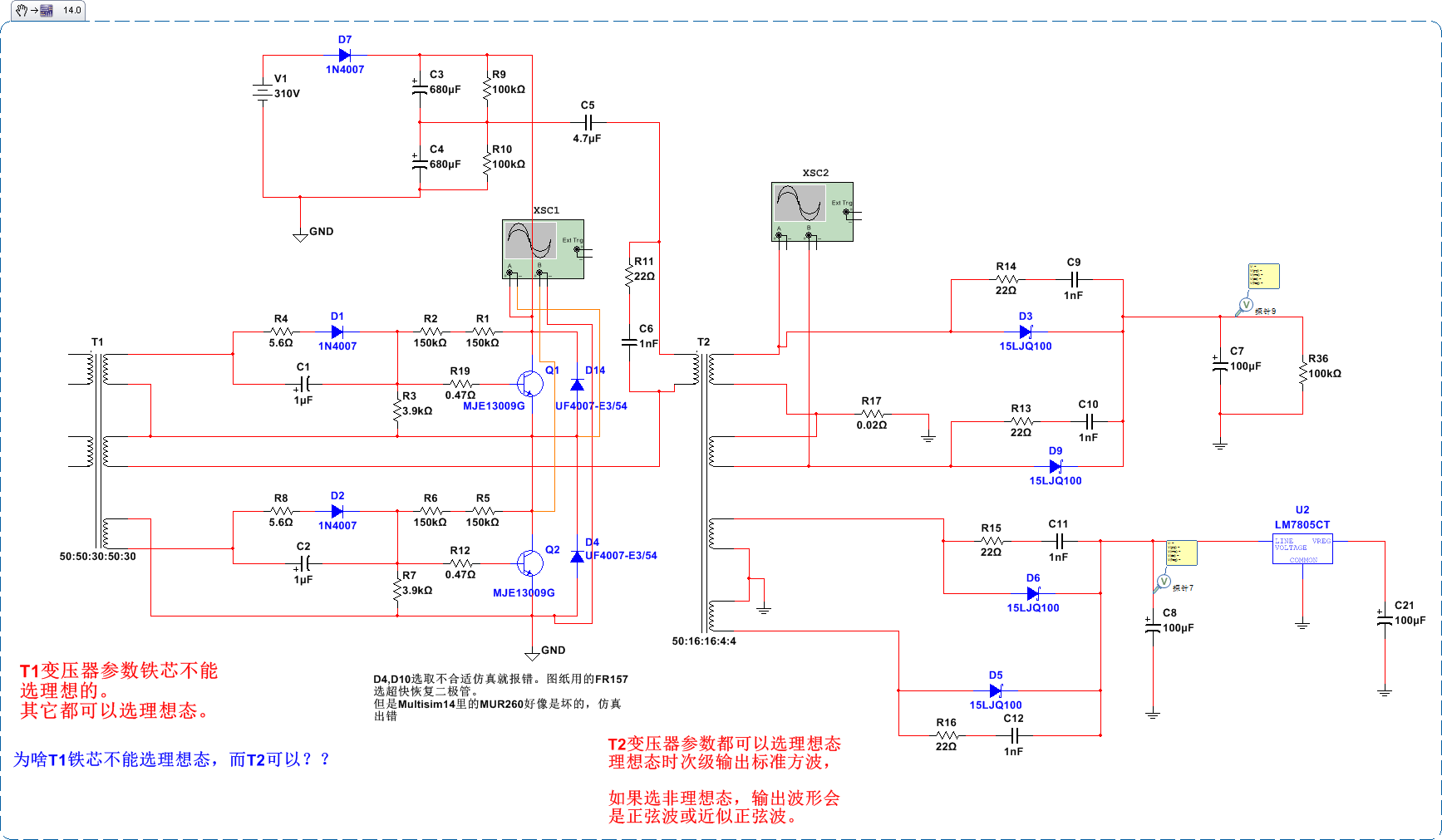
Task: Select resistor R17 symbol
Action: (x=872, y=414)
